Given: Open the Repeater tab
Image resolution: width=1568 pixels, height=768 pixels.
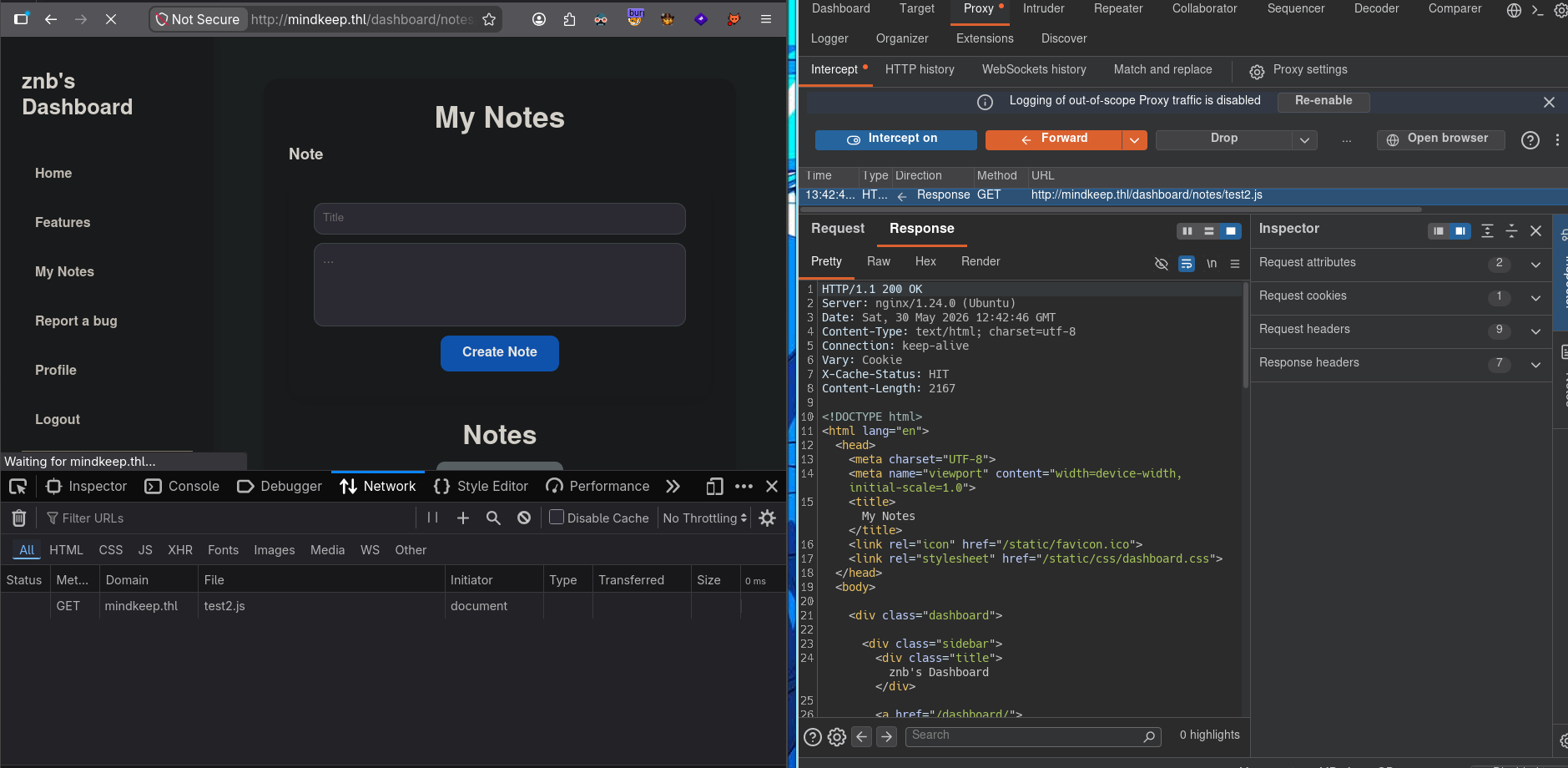Looking at the screenshot, I should pos(1117,8).
